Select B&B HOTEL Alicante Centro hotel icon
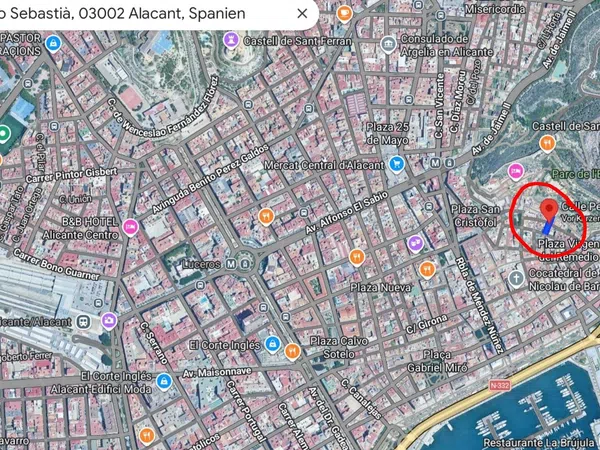600x450 pixels. pyautogui.click(x=130, y=227)
